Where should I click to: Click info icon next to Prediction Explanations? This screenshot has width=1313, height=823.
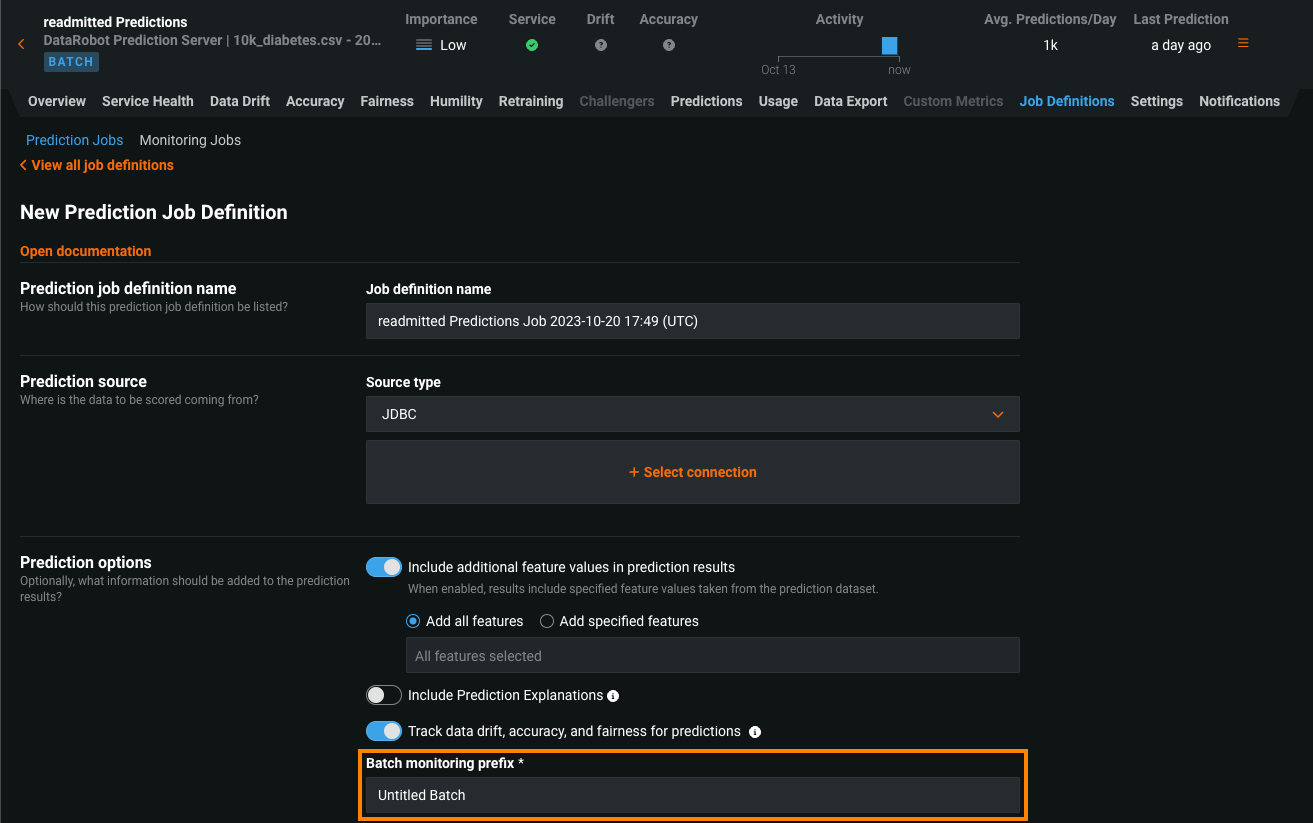[613, 696]
